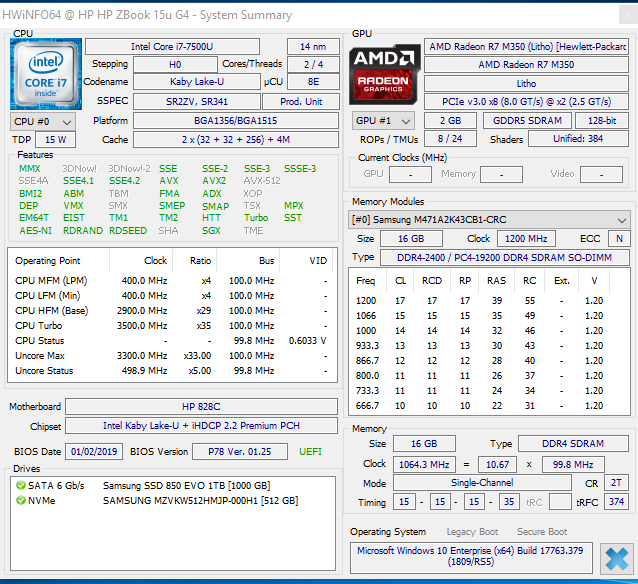Click the Single-Channel mode field
Image resolution: width=638 pixels, height=584 pixels.
(x=482, y=483)
